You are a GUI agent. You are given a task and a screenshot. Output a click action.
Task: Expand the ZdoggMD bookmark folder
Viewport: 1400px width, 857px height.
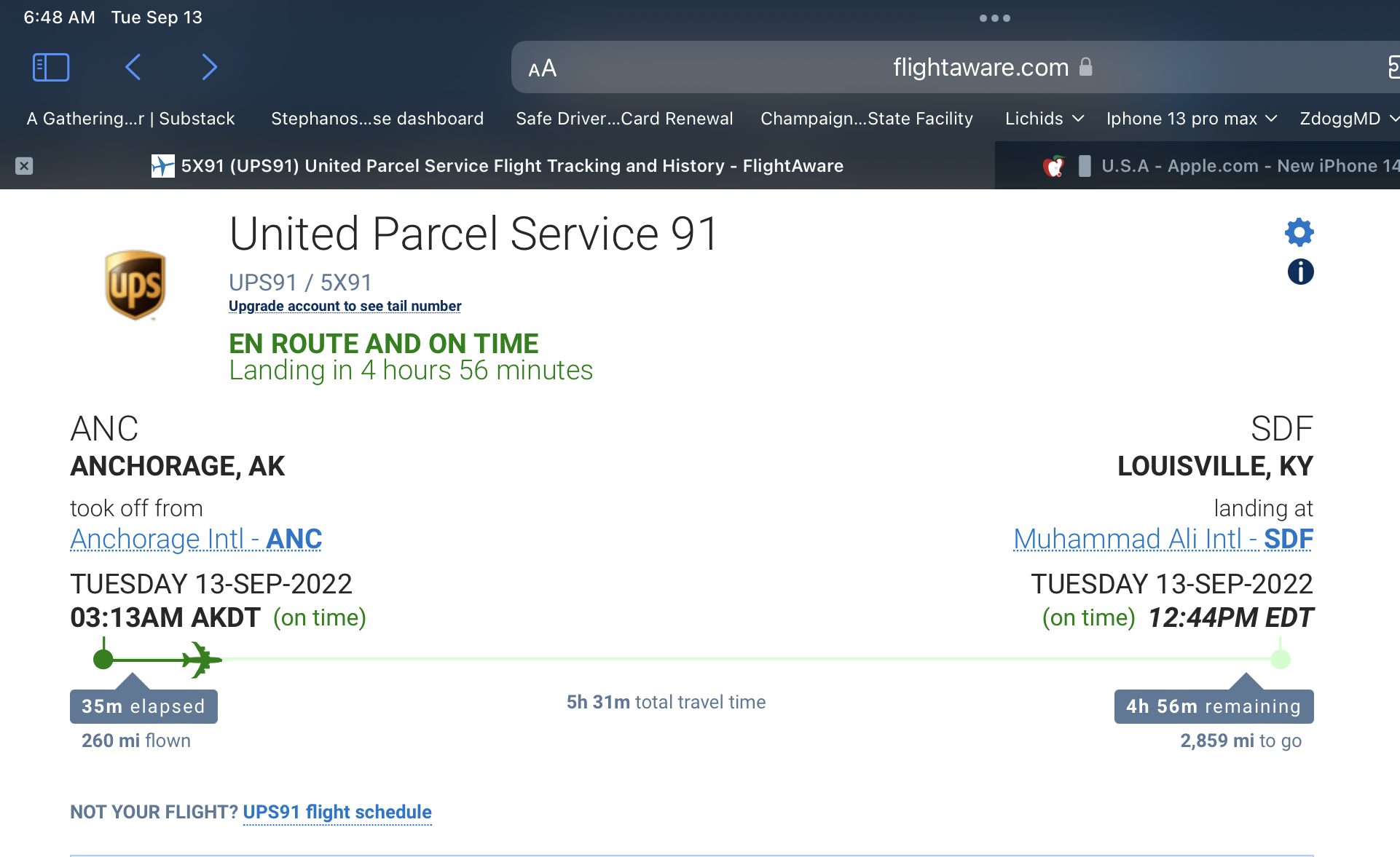coord(1348,119)
